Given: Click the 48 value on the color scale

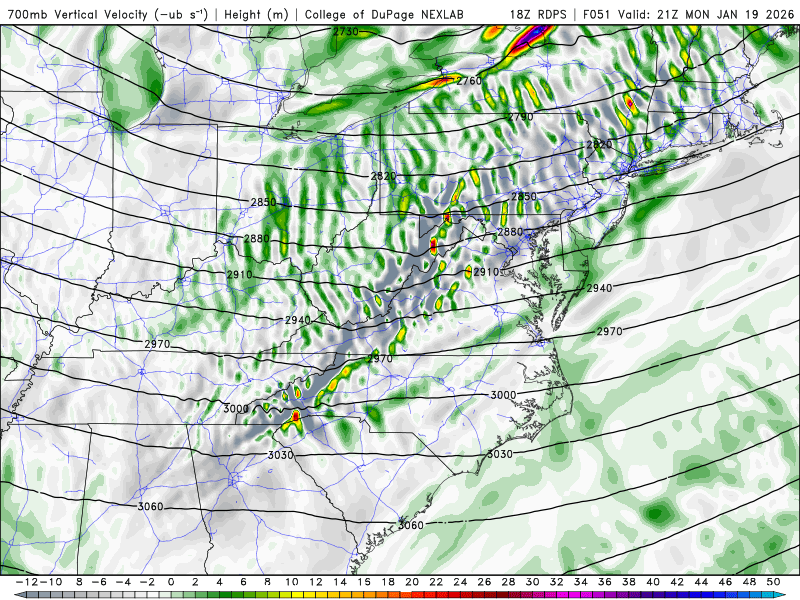Looking at the screenshot, I should pyautogui.click(x=749, y=582).
